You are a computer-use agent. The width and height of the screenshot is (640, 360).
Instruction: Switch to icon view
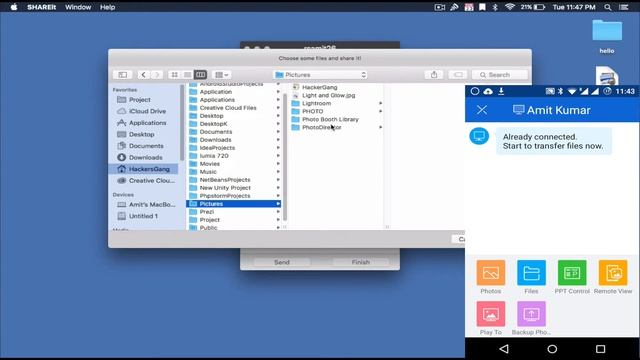(174, 75)
